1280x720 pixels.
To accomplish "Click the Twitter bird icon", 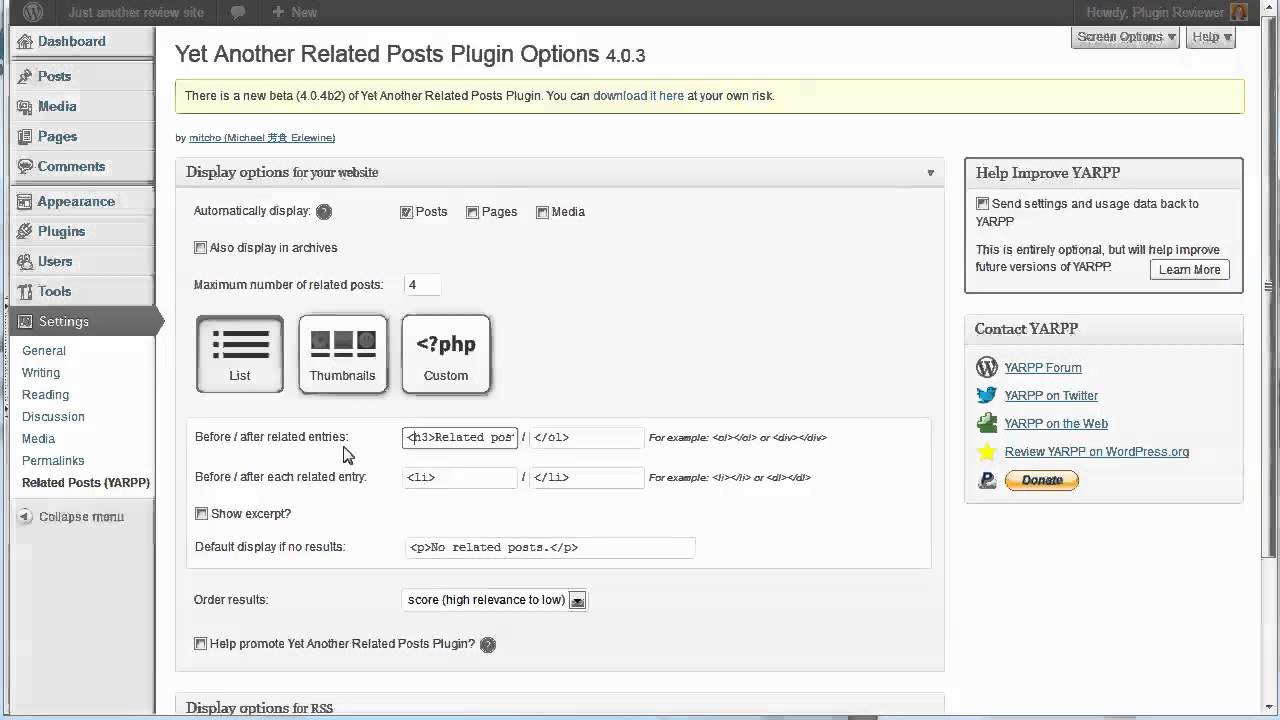I will pos(987,395).
